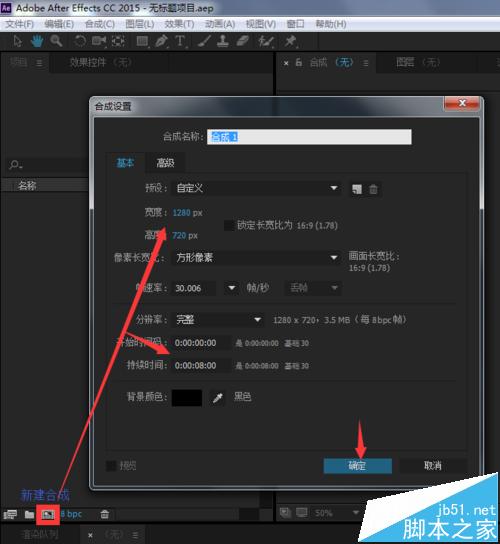Open the composition panel menu icon
This screenshot has height=544, width=500.
pyautogui.click(x=366, y=63)
